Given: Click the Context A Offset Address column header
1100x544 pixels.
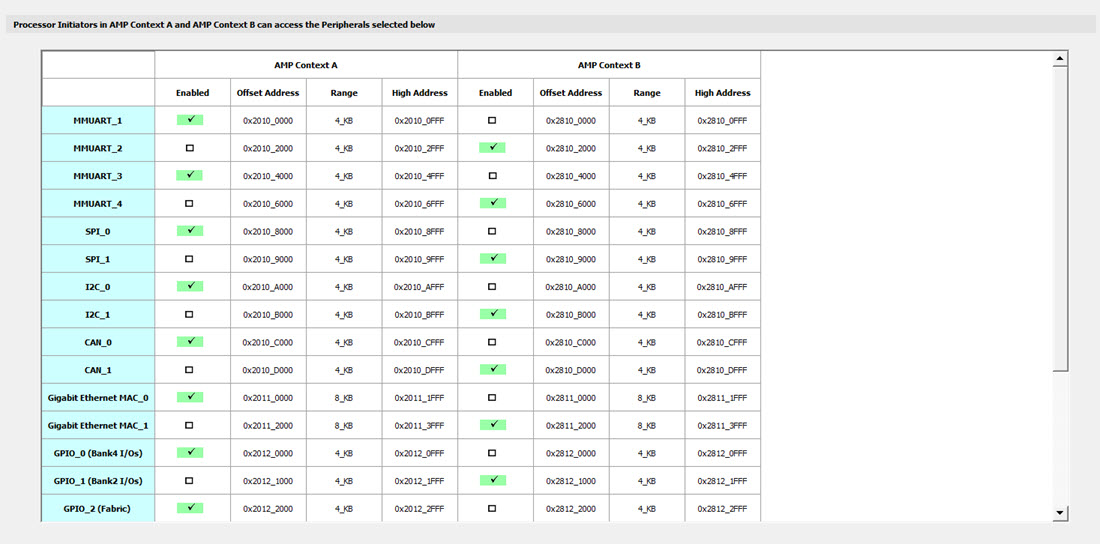Looking at the screenshot, I should pyautogui.click(x=268, y=93).
